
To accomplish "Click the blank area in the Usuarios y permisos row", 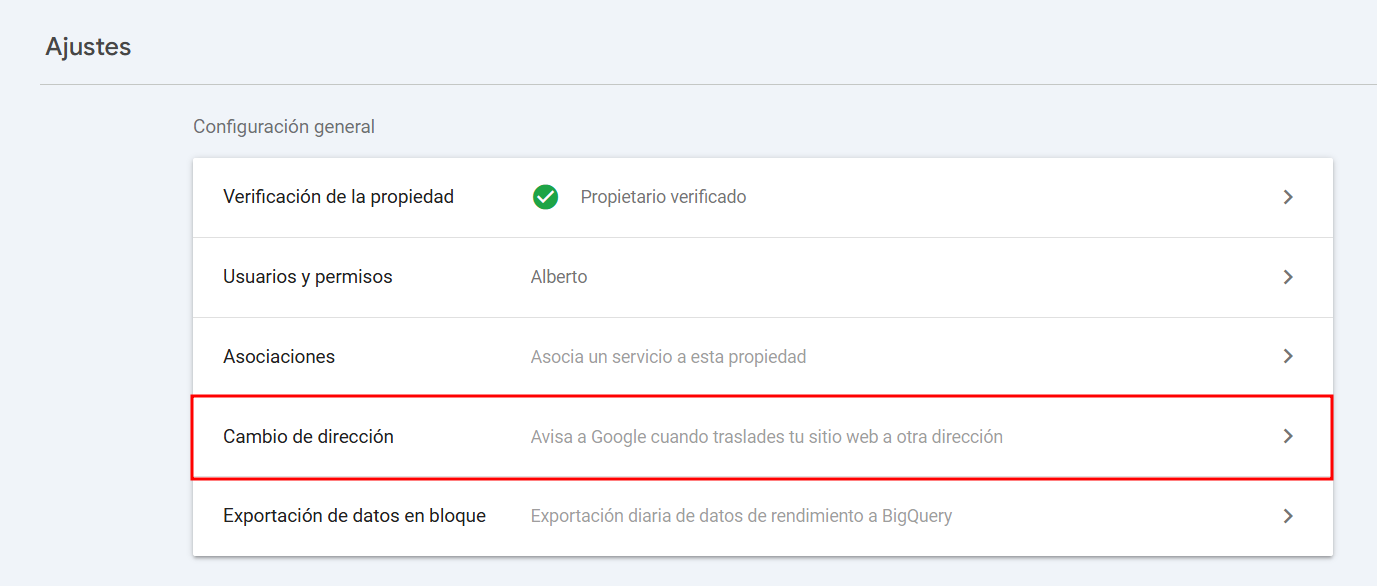I will [x=900, y=277].
